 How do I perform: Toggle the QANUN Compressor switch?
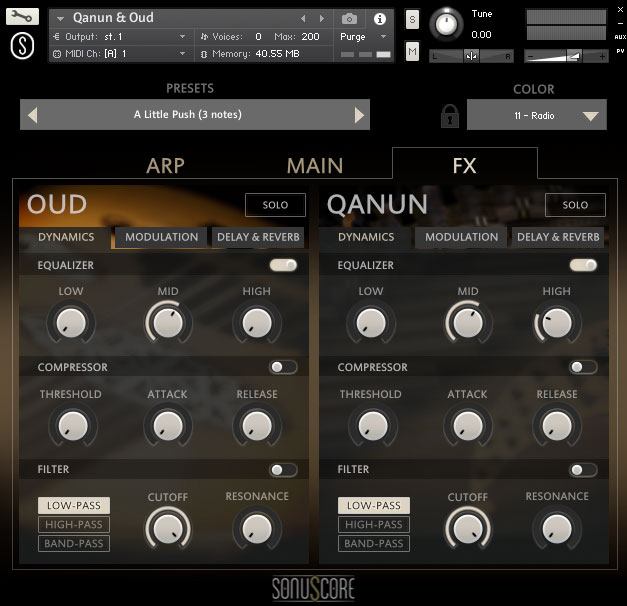(x=583, y=367)
